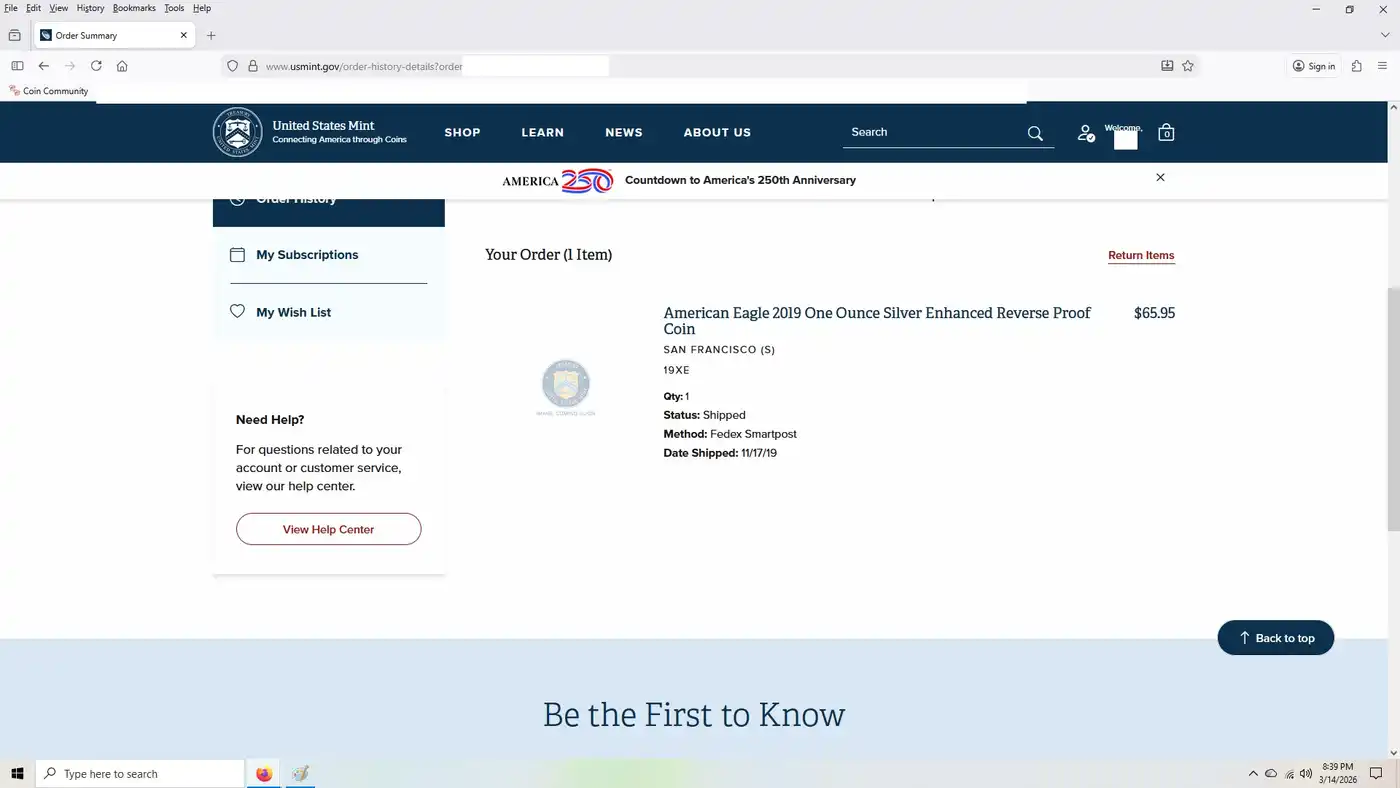Open the Firefox View icon
Screen dimensions: 1400x788
coord(14,35)
